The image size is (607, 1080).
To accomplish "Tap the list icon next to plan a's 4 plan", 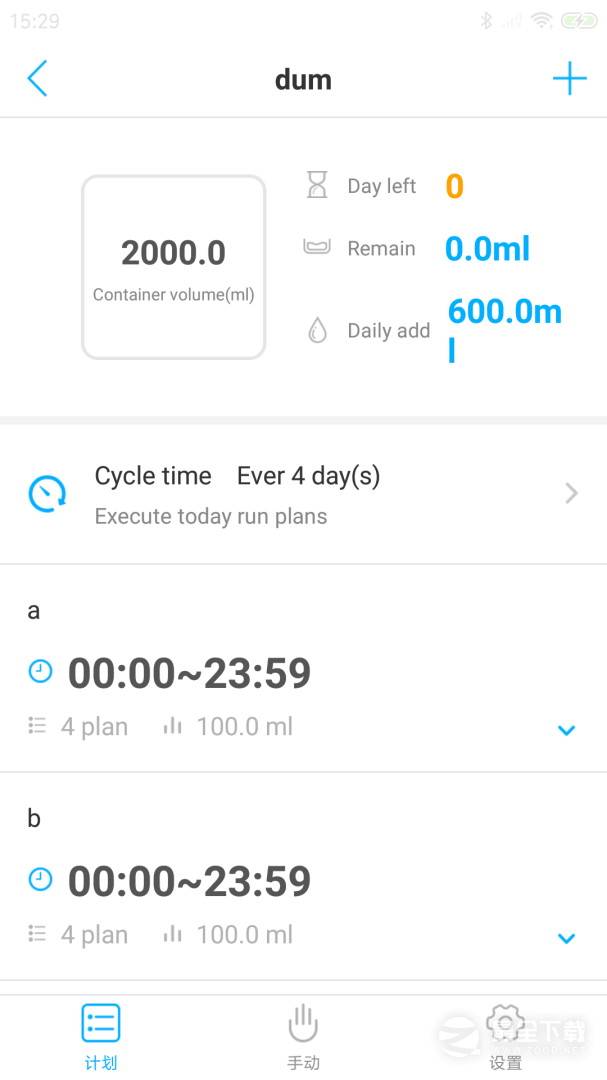I will tap(37, 726).
